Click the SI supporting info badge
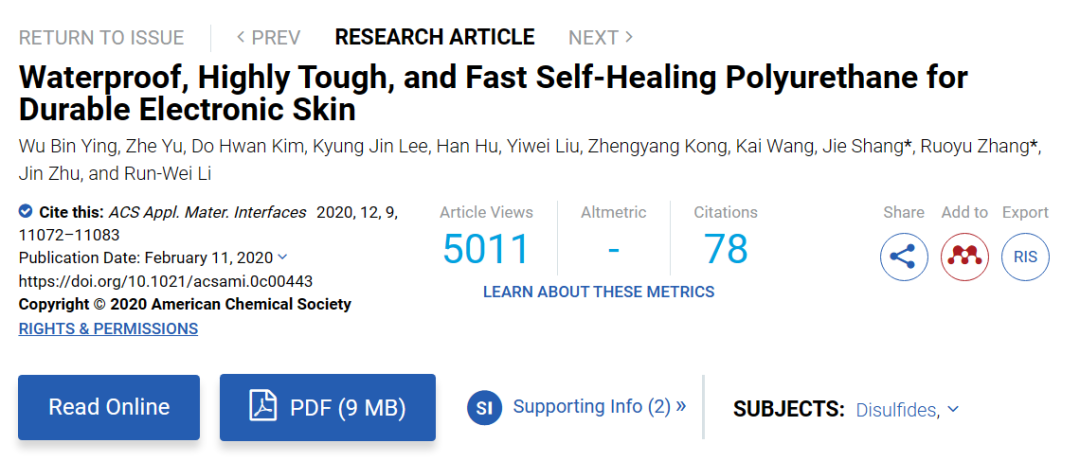Viewport: 1080px width, 461px height. tap(484, 407)
